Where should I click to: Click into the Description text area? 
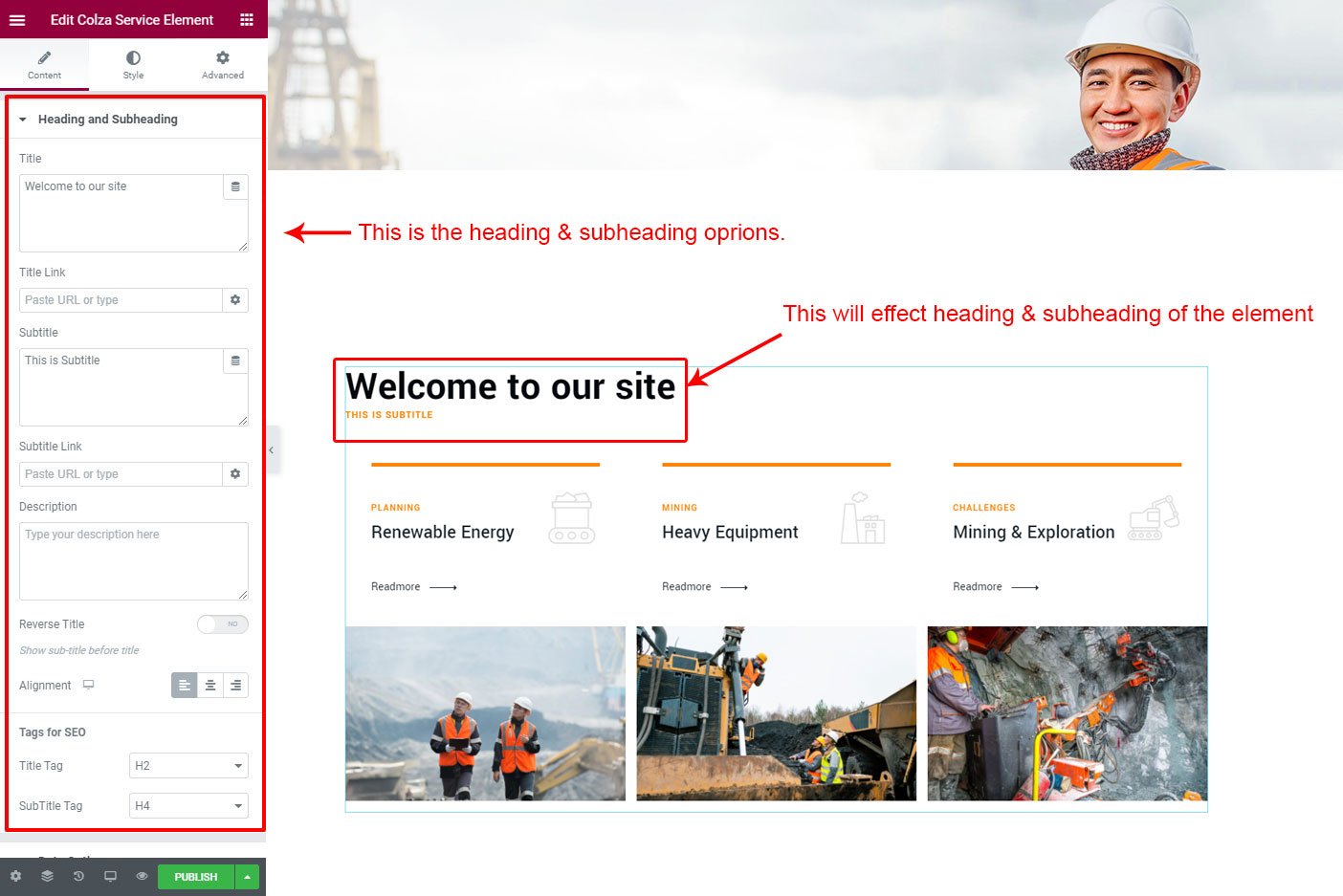pyautogui.click(x=133, y=561)
